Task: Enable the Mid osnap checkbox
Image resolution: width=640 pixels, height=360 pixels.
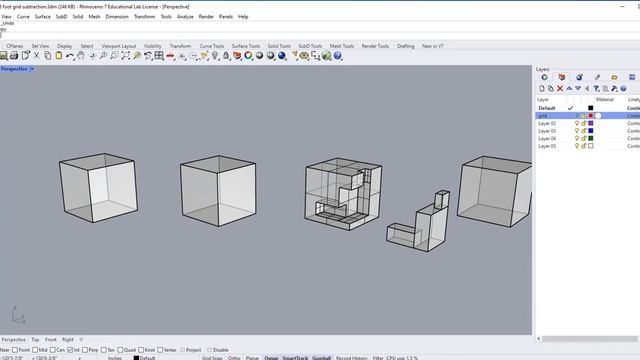Action: click(35, 350)
